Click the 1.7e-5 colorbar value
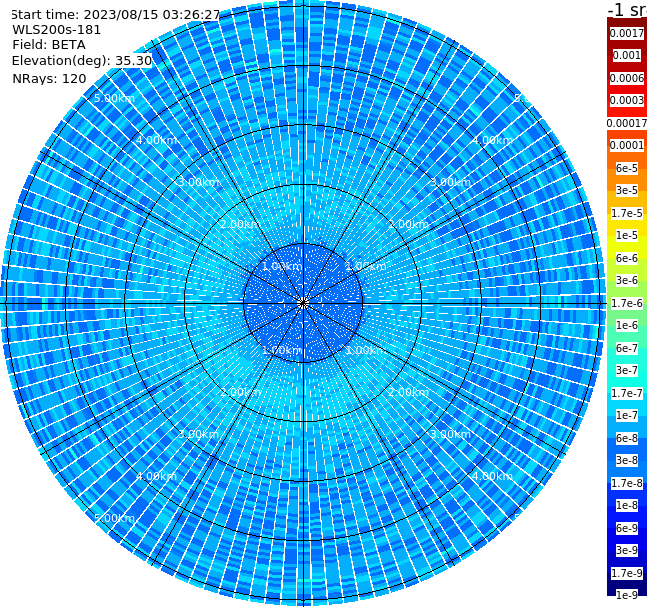The width and height of the screenshot is (647, 607). coord(627,213)
